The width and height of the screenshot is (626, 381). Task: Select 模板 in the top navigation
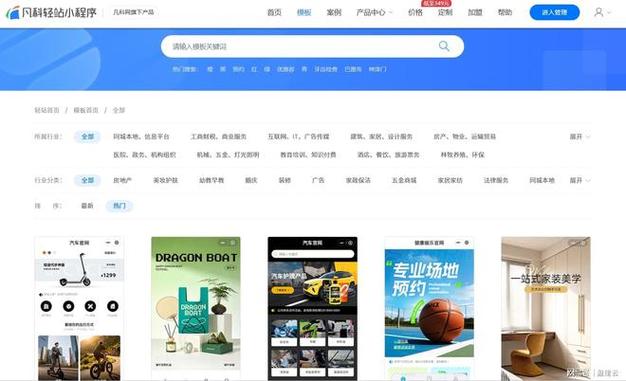click(x=304, y=12)
